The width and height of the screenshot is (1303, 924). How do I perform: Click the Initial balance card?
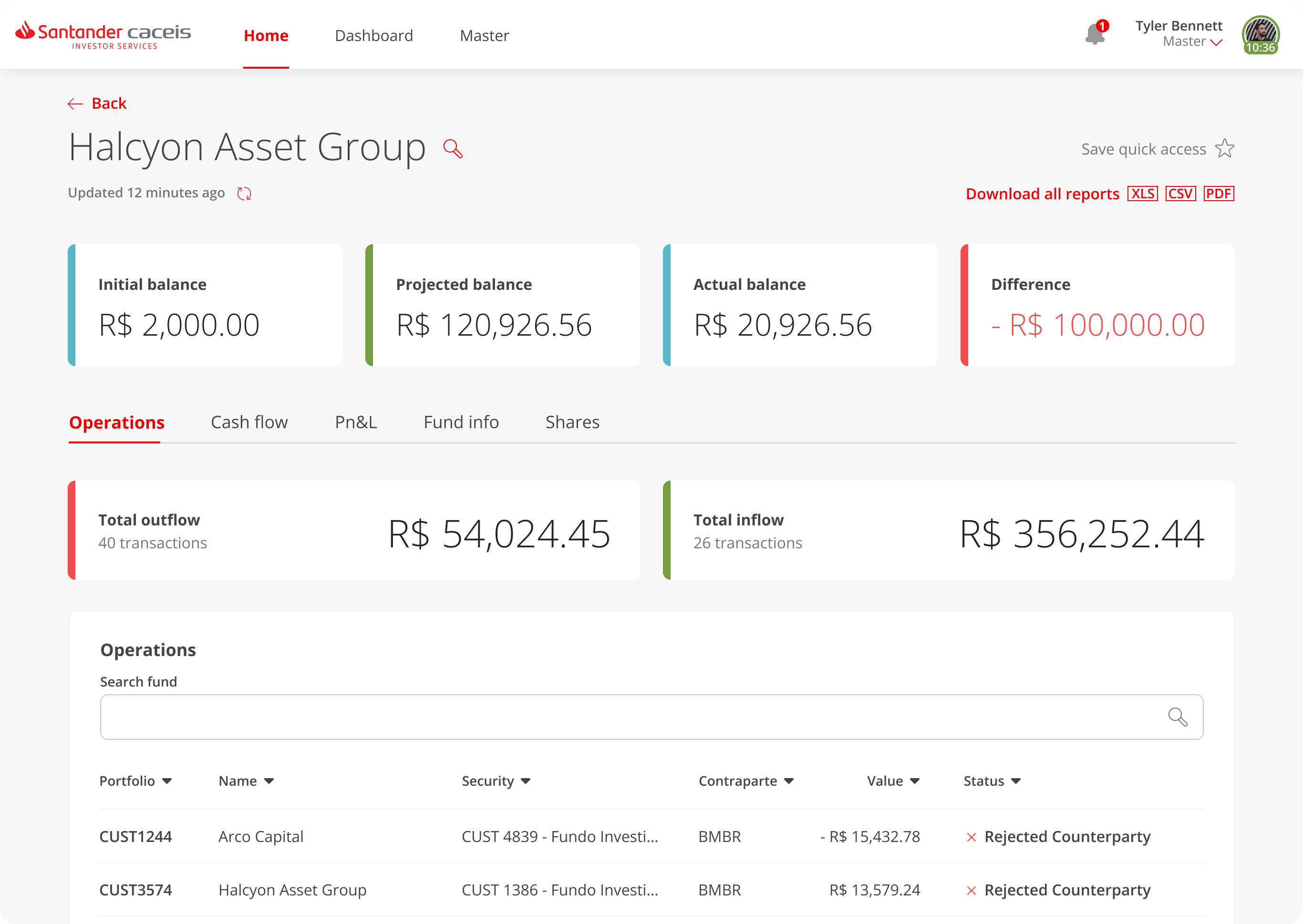pyautogui.click(x=205, y=305)
